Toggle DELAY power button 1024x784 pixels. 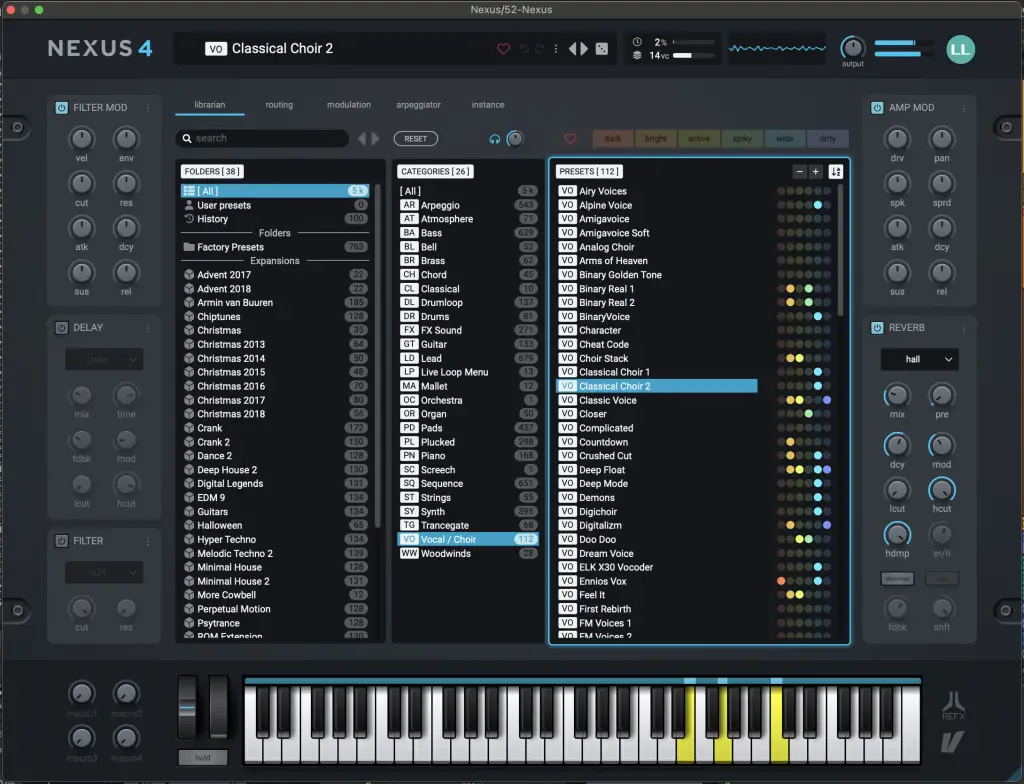point(61,328)
